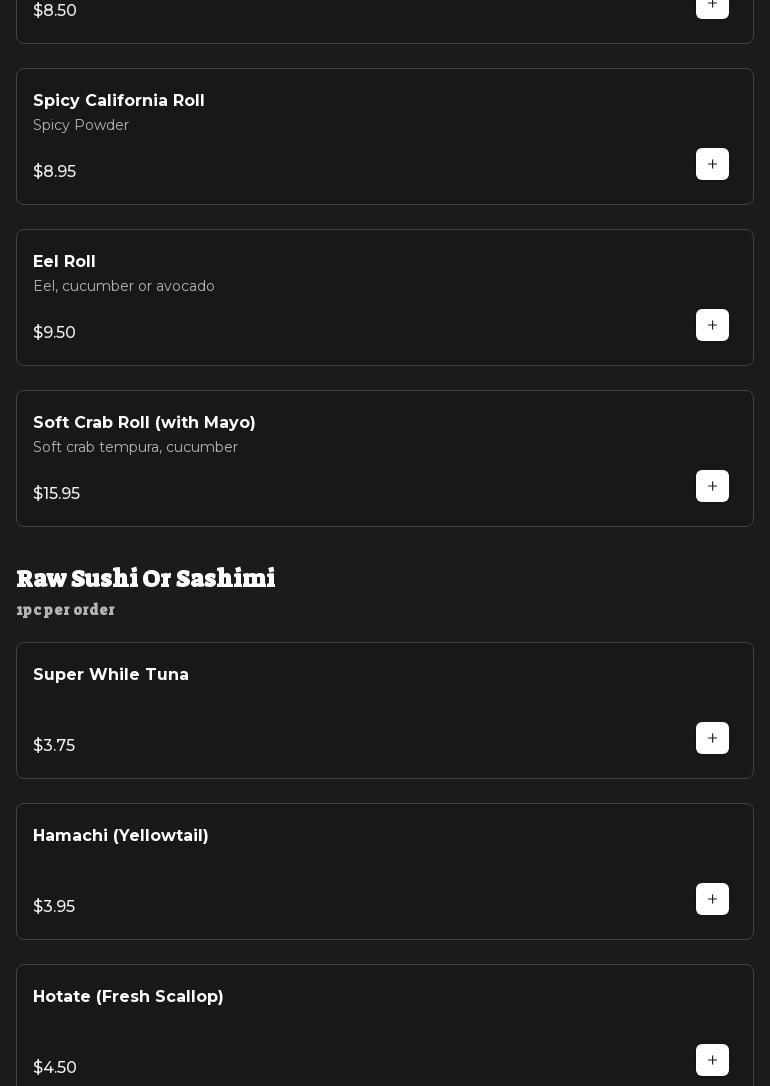Open the Spicy California Roll item title

tap(119, 101)
